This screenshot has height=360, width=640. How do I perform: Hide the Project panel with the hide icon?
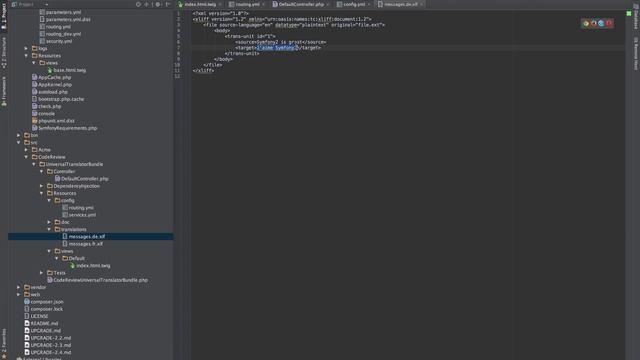click(168, 4)
